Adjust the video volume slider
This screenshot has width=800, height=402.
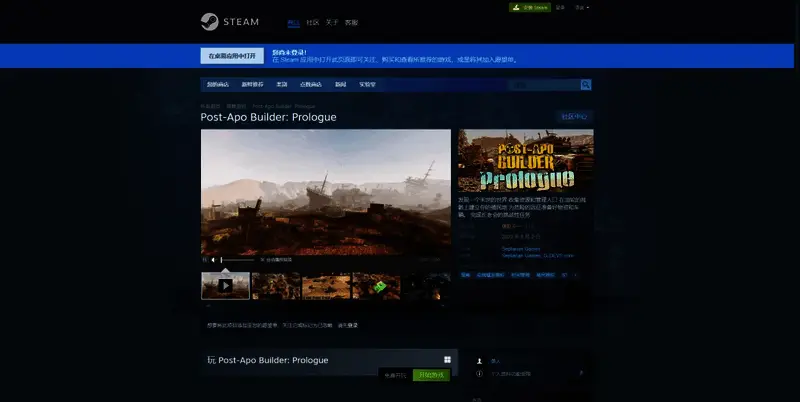point(236,260)
